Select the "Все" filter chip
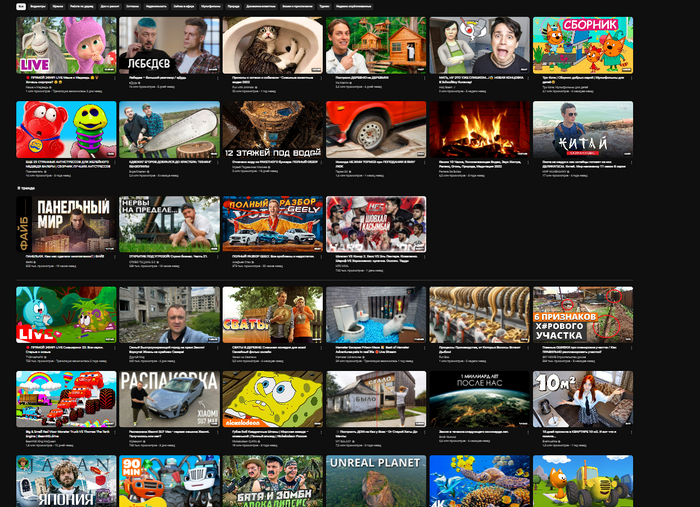 (21, 7)
